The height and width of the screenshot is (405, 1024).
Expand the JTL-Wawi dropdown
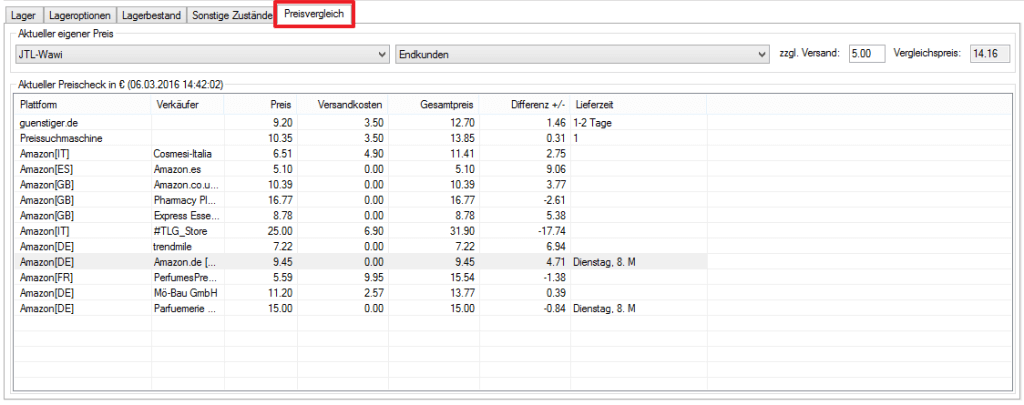(202, 54)
